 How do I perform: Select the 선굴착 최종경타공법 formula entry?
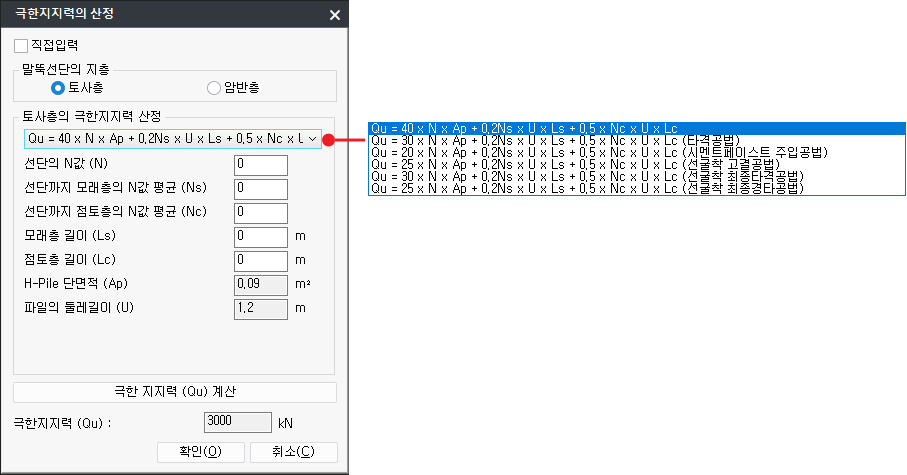[584, 188]
